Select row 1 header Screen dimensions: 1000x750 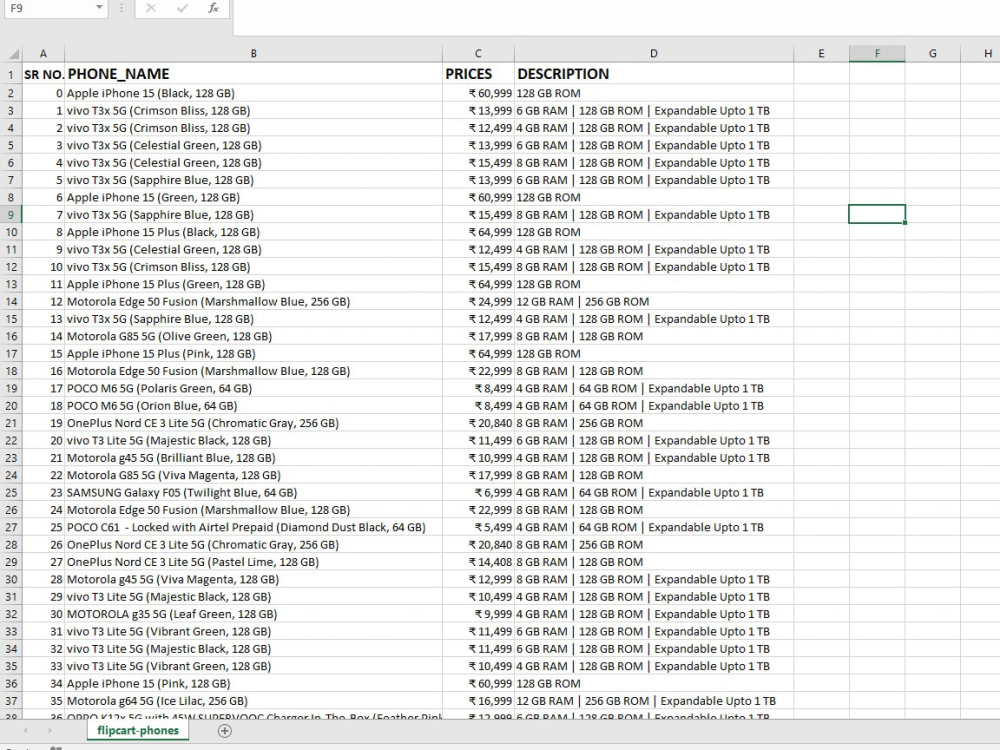pyautogui.click(x=11, y=75)
